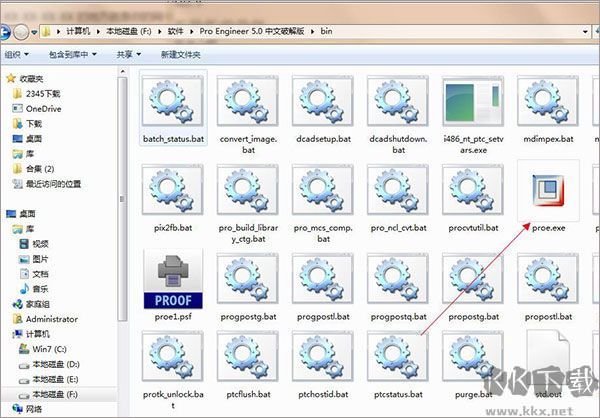Click 新建文件夹 button
Viewport: 600px width, 418px height.
coord(181,54)
